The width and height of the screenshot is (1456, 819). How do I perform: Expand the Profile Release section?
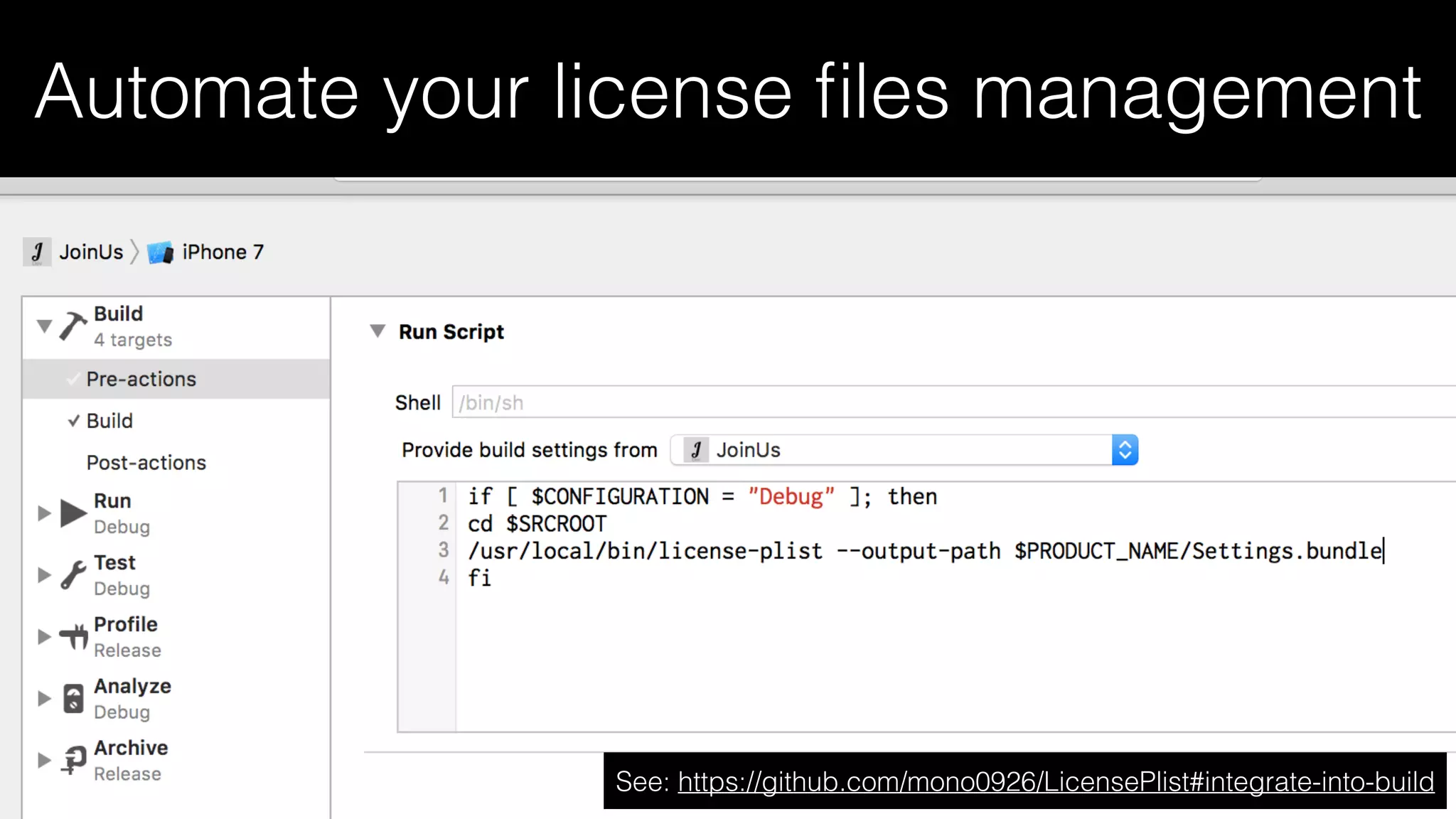(x=44, y=636)
